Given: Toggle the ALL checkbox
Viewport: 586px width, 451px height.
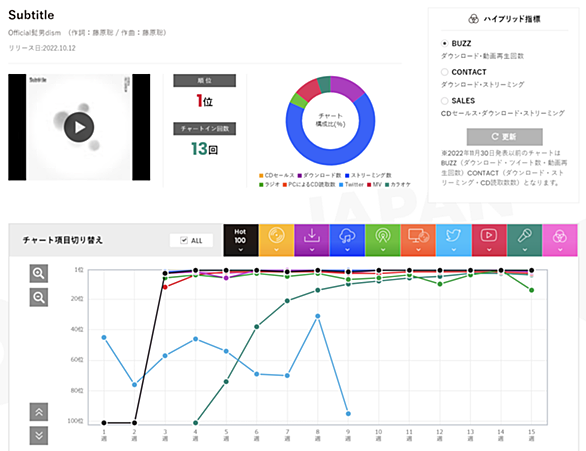Looking at the screenshot, I should click(183, 240).
